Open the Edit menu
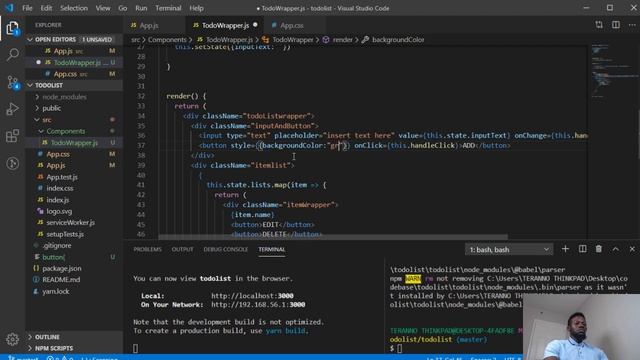This screenshot has width=640, height=360. coord(46,8)
